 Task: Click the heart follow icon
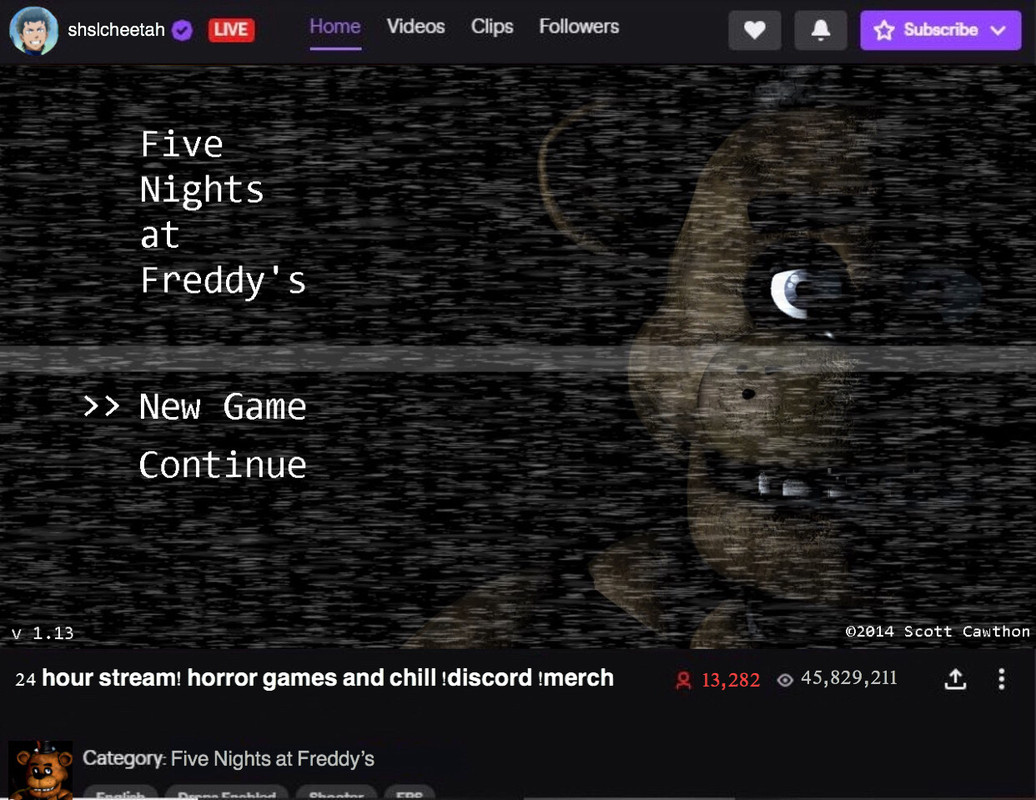click(x=755, y=30)
